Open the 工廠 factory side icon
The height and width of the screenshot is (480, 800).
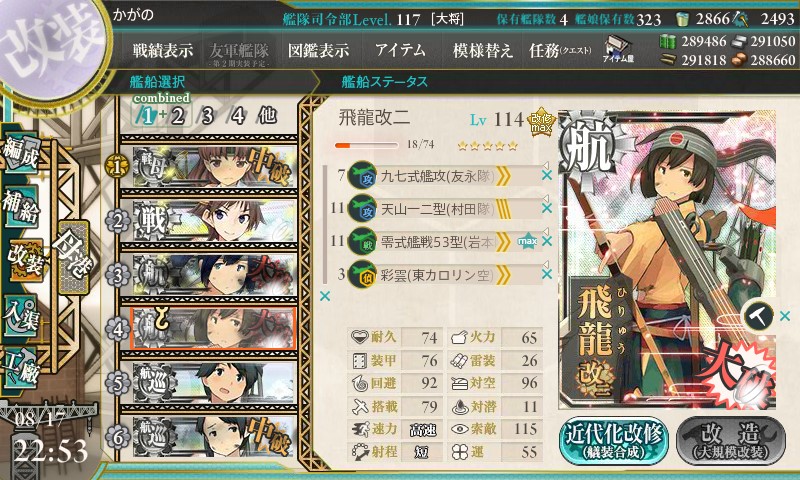(x=21, y=368)
